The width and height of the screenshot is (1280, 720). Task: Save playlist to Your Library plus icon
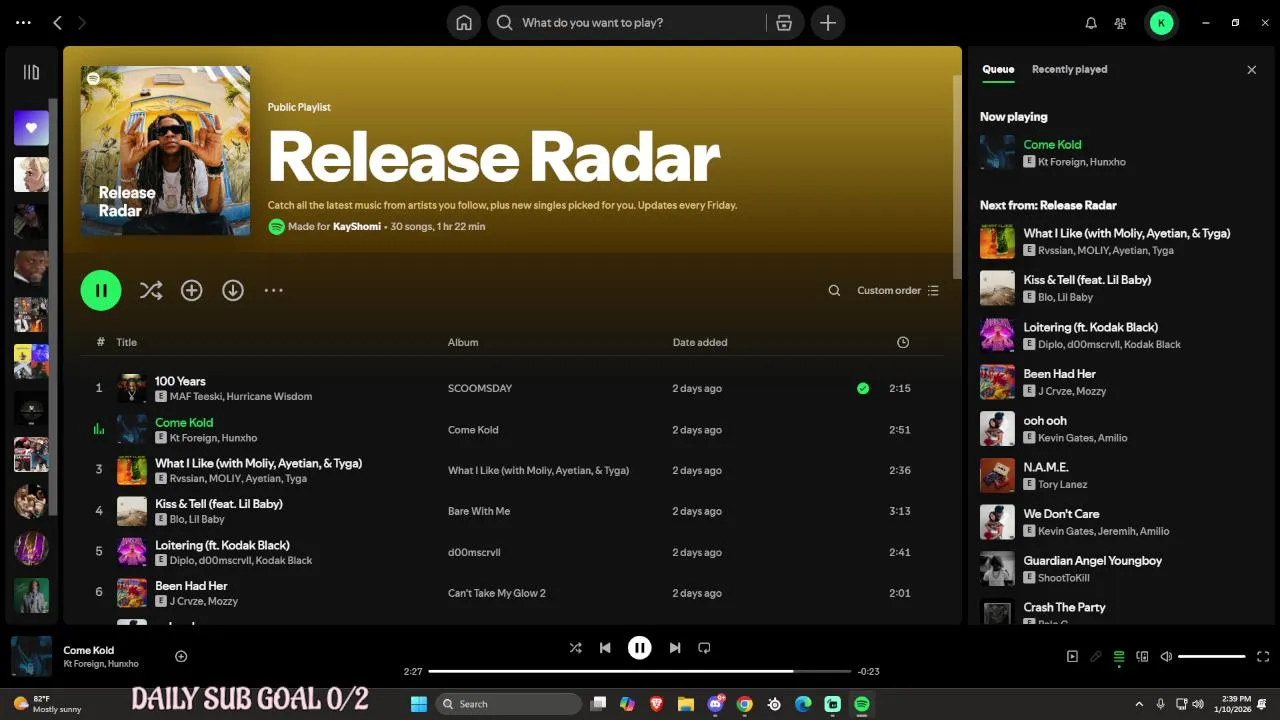191,290
